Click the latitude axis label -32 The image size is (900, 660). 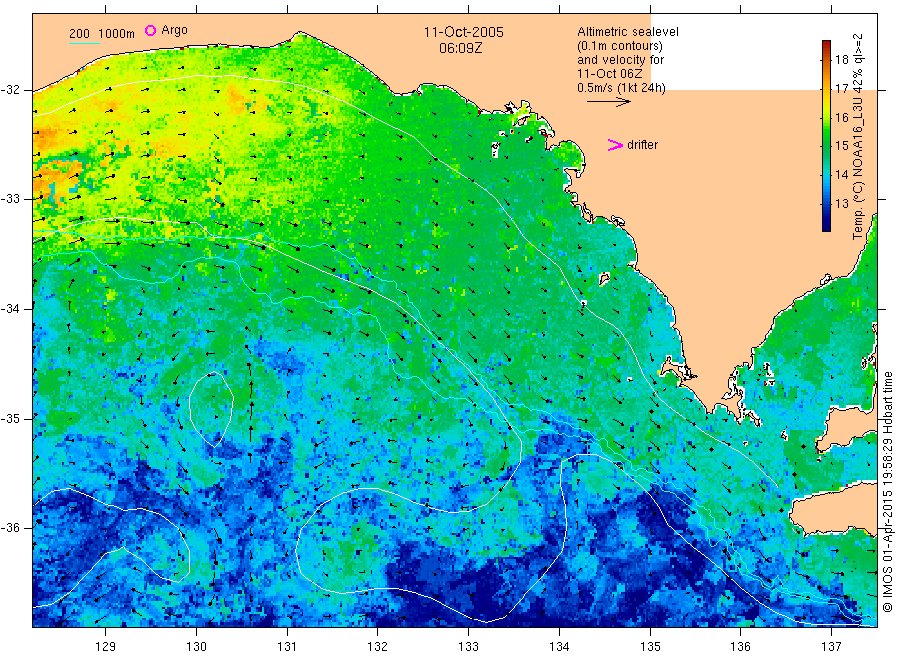pos(10,90)
